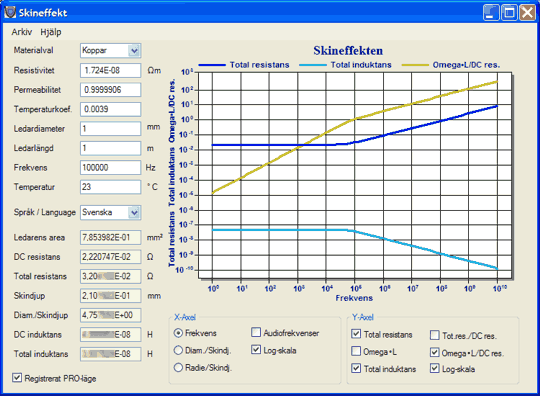Disable the Registrerat PRO-läge checkbox
540x396 pixels.
pyautogui.click(x=17, y=378)
